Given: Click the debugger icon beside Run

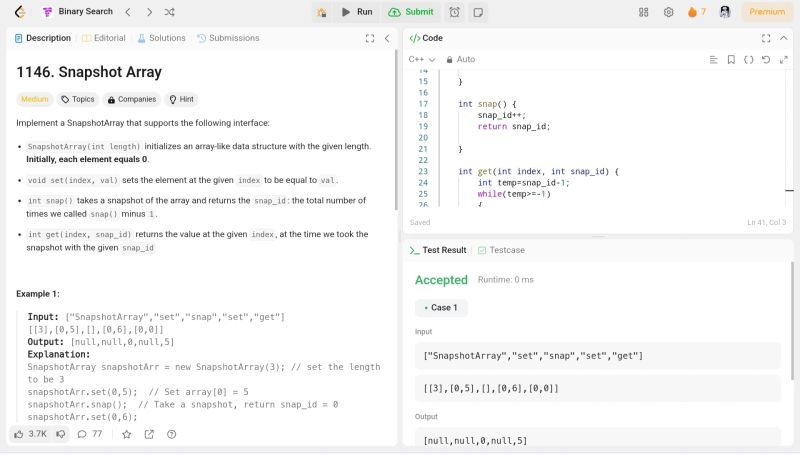Looking at the screenshot, I should (x=321, y=12).
